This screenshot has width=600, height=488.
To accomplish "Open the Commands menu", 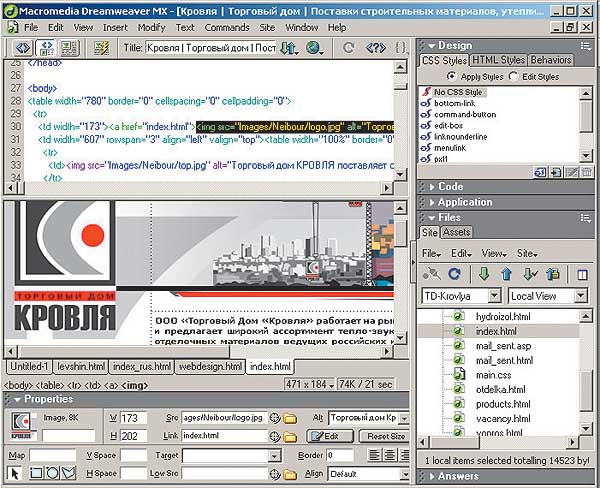I will coord(227,28).
